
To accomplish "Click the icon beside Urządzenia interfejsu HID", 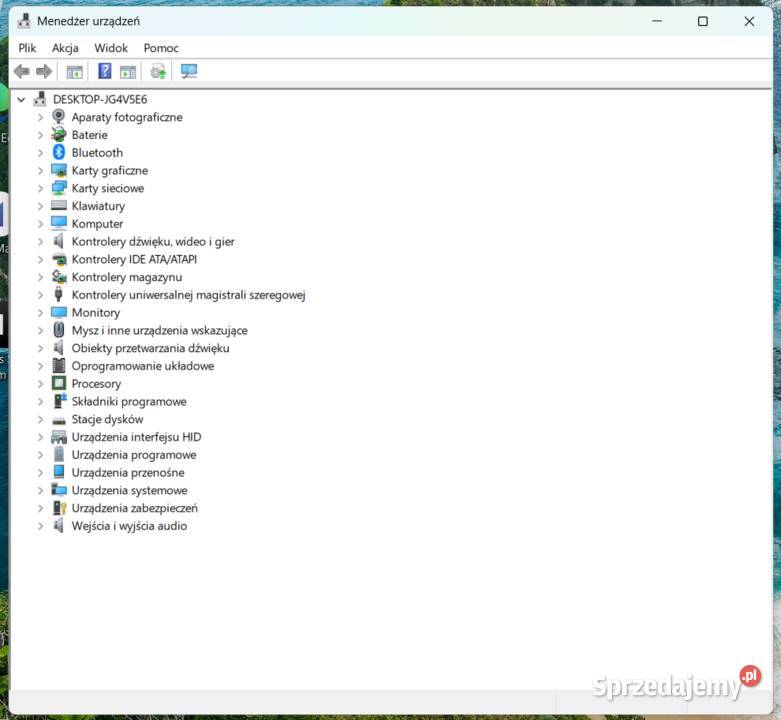I will click(59, 437).
